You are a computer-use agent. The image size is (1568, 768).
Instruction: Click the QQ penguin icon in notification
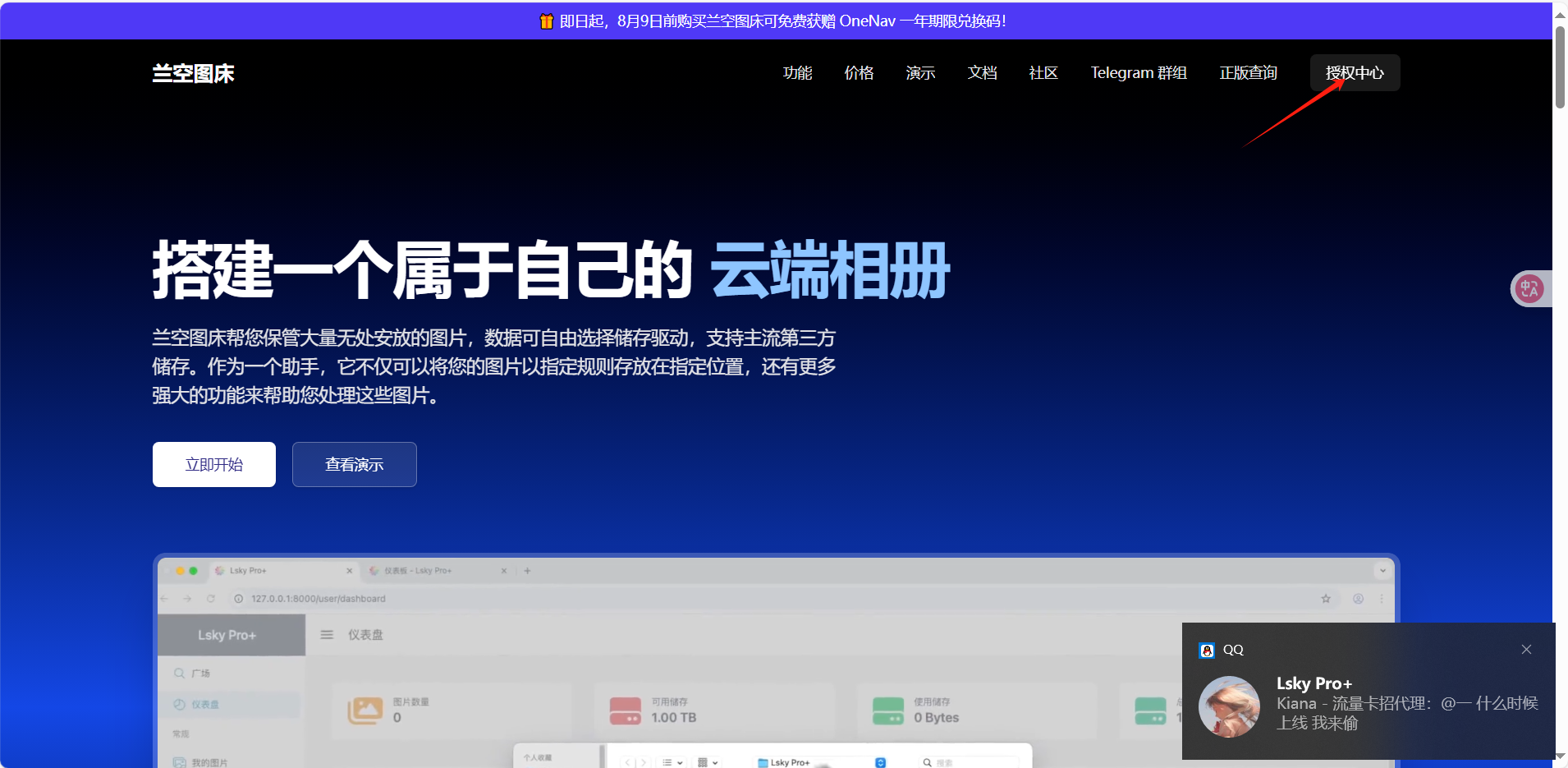(x=1207, y=650)
